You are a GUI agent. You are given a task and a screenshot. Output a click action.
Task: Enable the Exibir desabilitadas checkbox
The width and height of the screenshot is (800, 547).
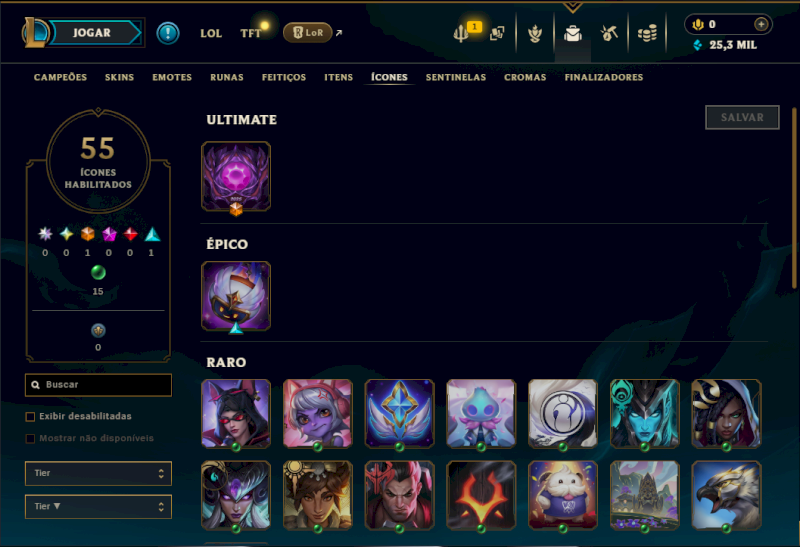pyautogui.click(x=30, y=416)
